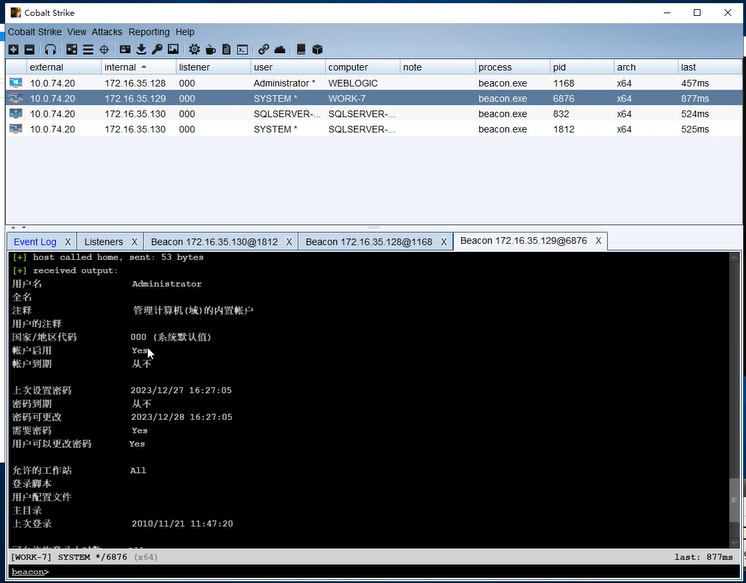Viewport: 746px width, 583px height.
Task: Click the cube About icon
Action: [317, 49]
